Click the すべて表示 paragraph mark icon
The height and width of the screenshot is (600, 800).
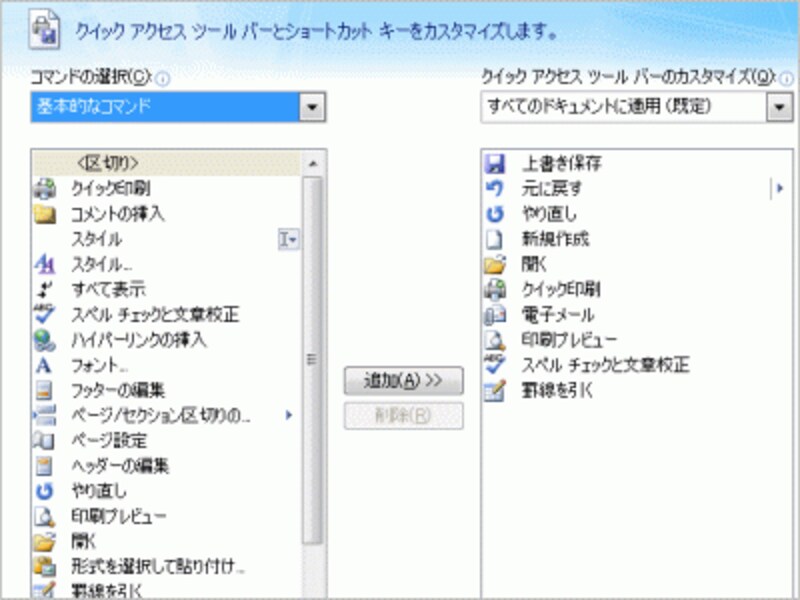click(44, 289)
